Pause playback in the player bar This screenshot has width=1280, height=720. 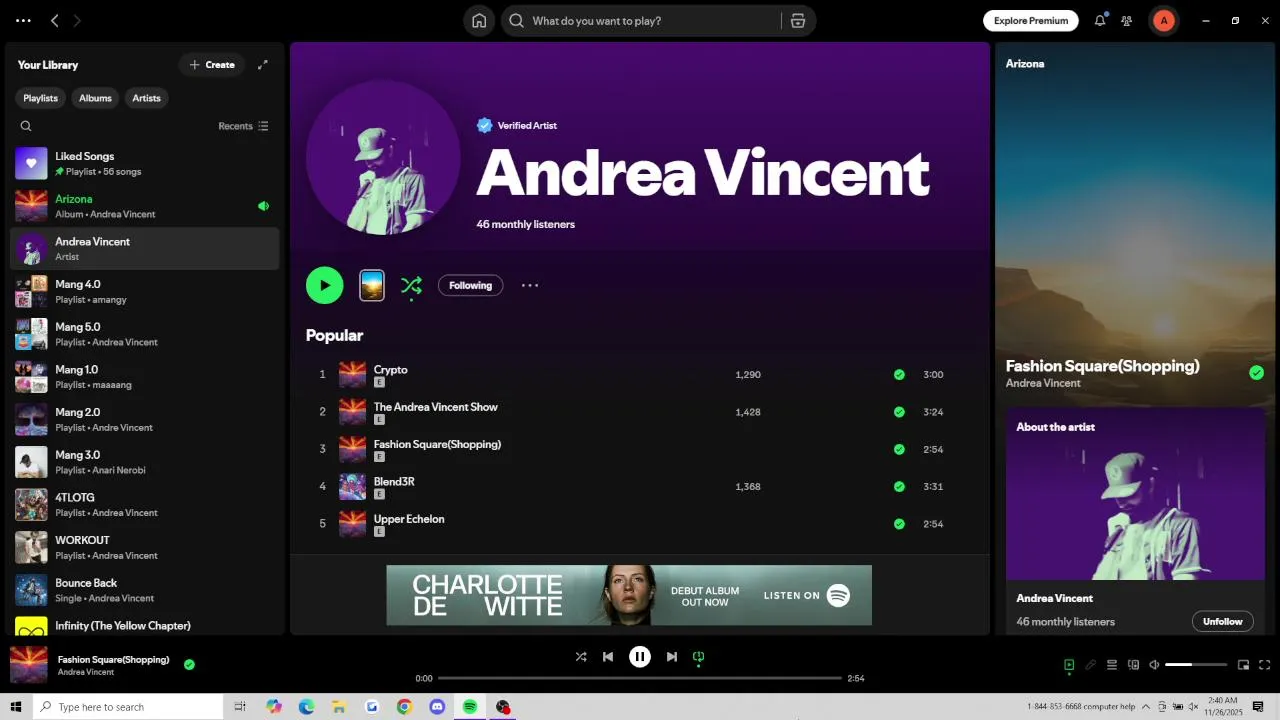tap(640, 657)
